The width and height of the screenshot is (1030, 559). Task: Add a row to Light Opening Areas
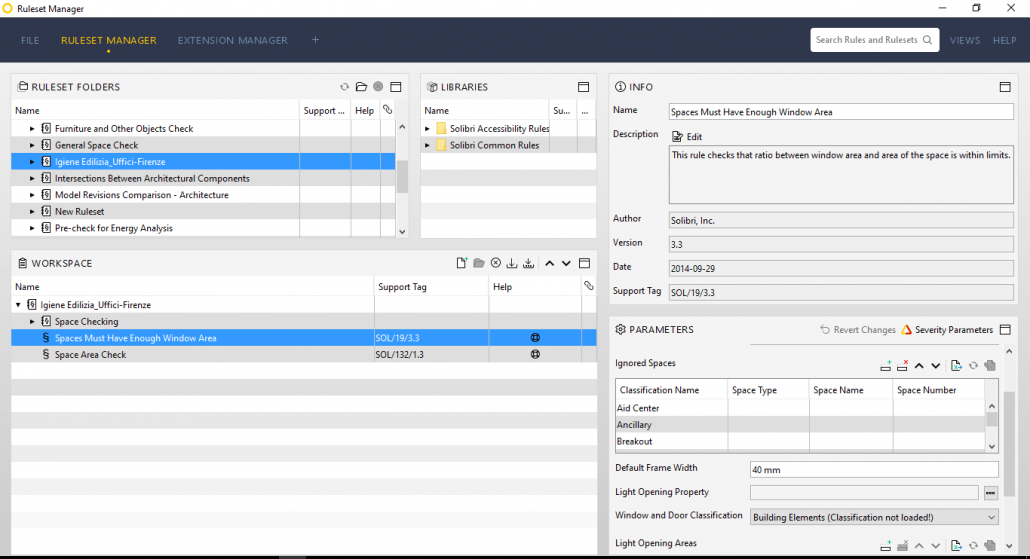point(885,545)
